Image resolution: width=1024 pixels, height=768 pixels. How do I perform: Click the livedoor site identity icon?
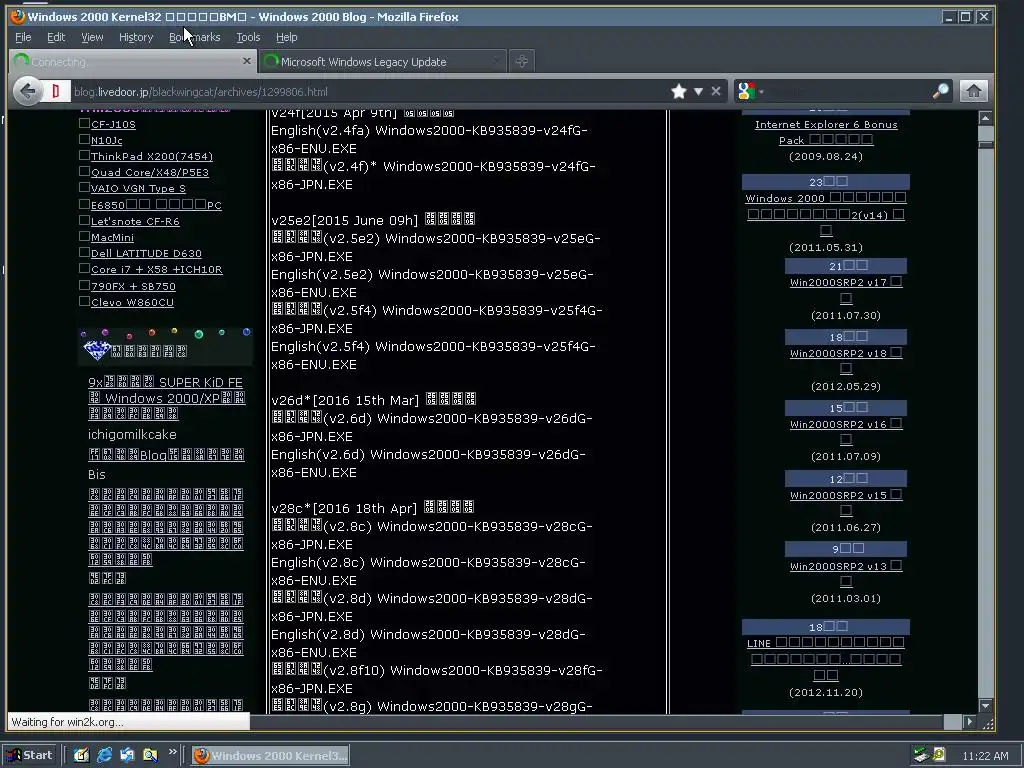(56, 91)
